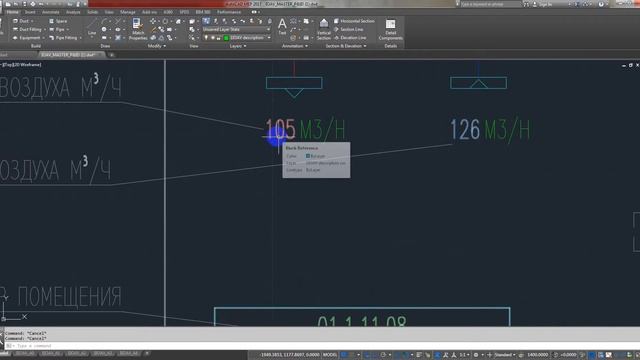Add a new drawing tab with plus

[x=111, y=55]
